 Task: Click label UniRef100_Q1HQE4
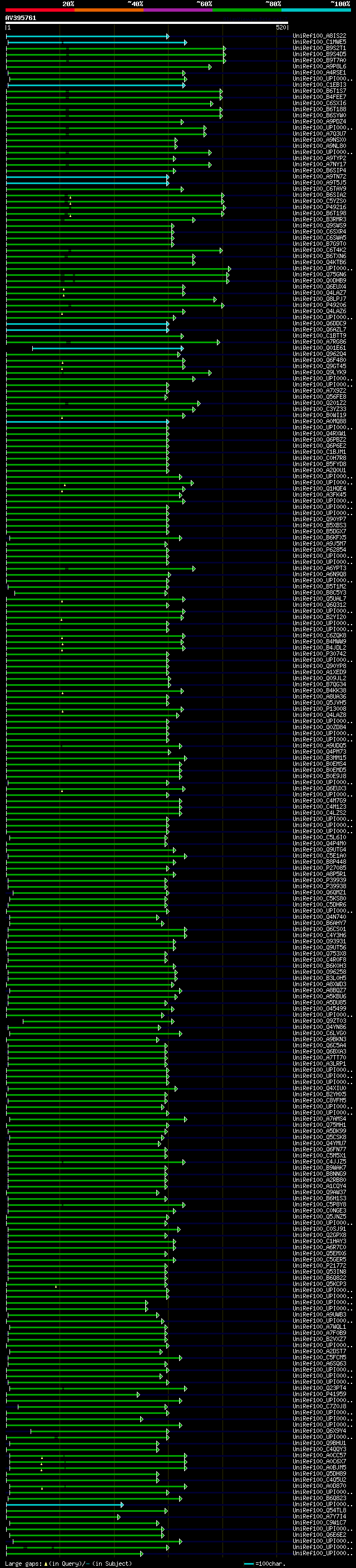(319, 489)
